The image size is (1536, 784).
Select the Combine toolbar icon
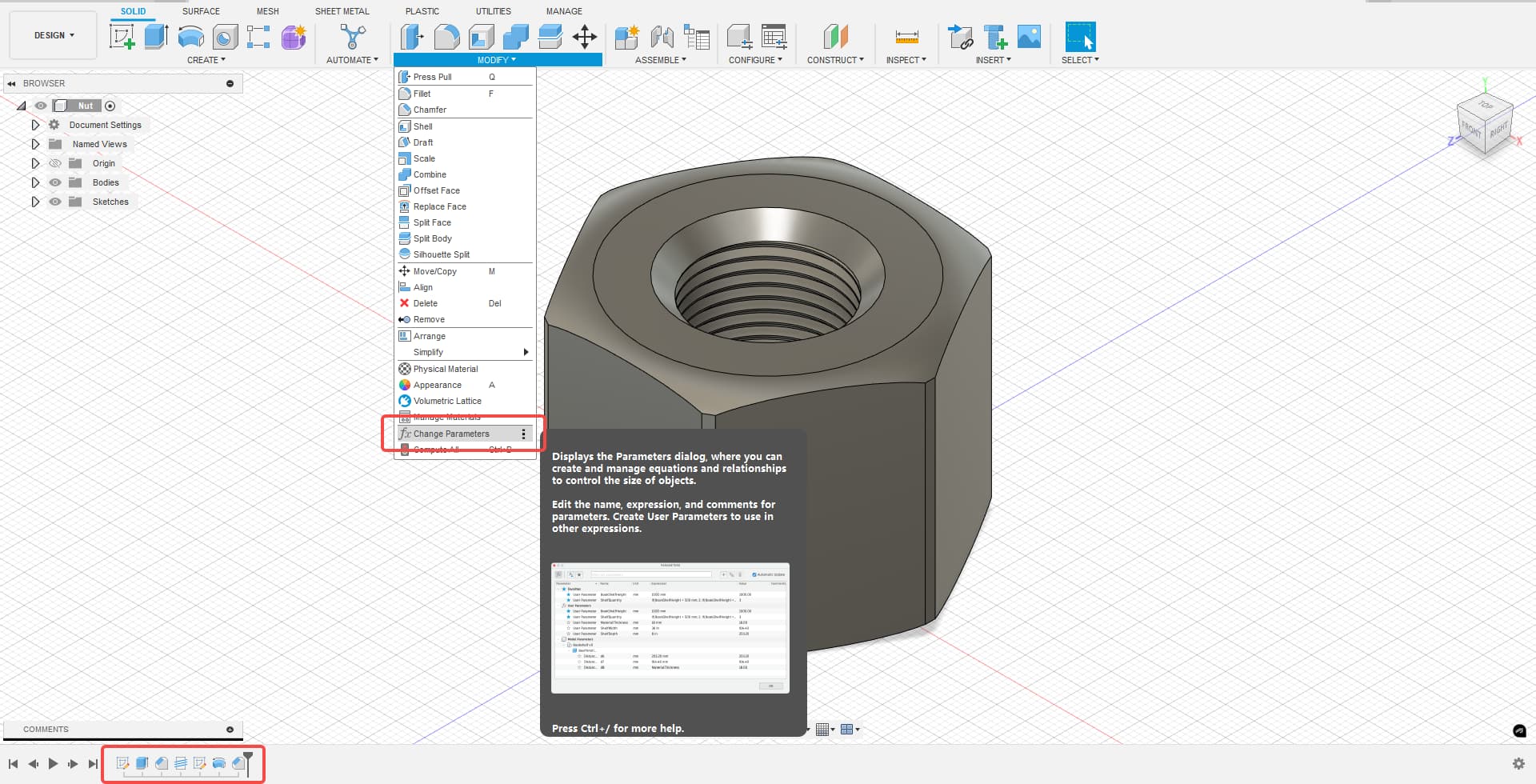pyautogui.click(x=515, y=37)
